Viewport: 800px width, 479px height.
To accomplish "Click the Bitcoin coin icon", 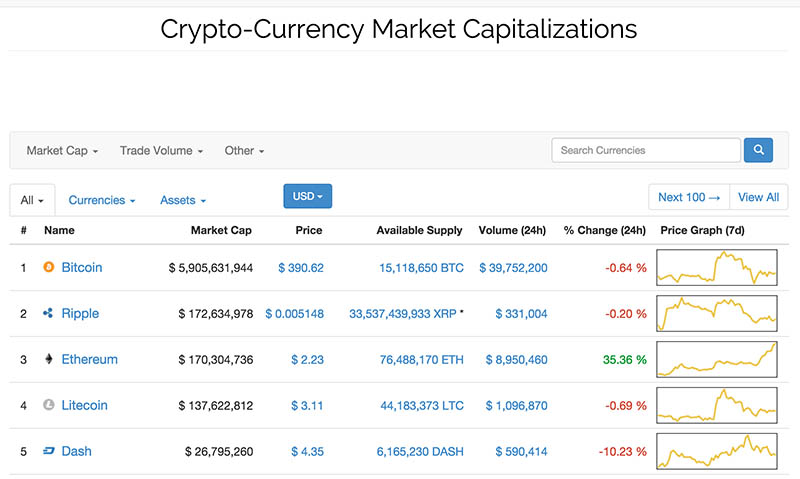I will click(x=48, y=267).
